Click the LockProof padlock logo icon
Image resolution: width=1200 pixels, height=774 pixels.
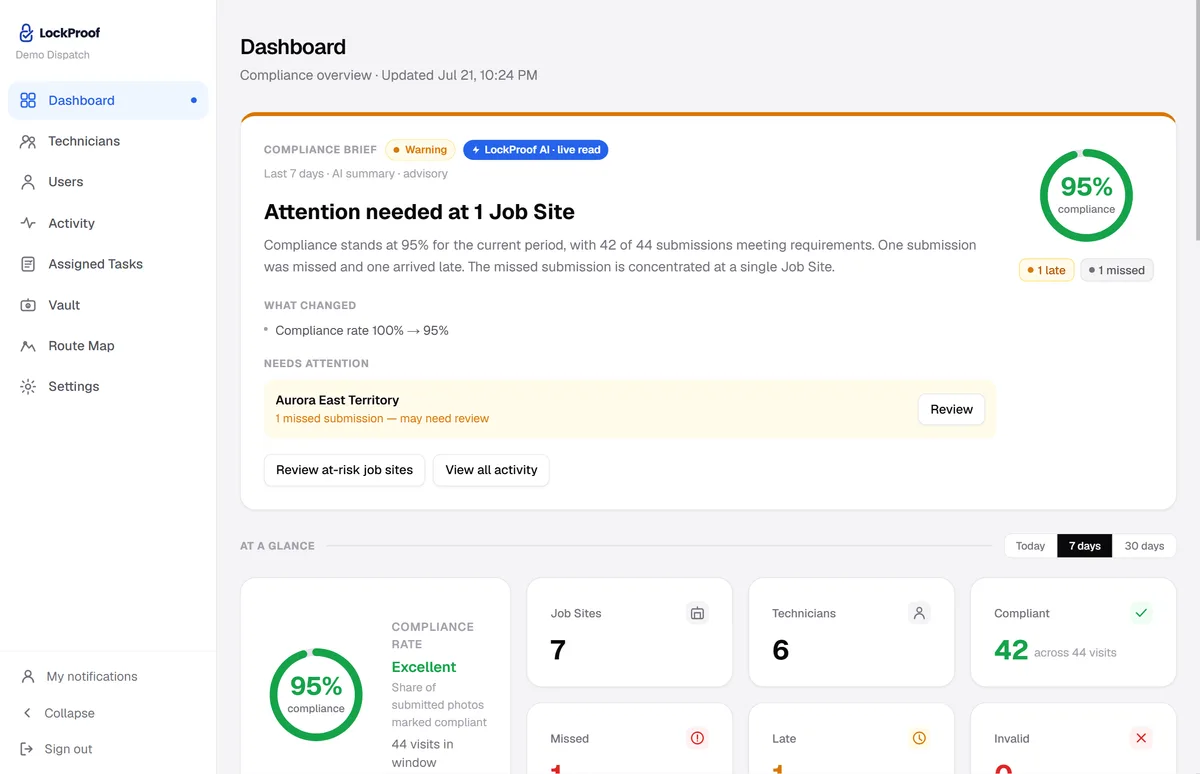click(26, 33)
